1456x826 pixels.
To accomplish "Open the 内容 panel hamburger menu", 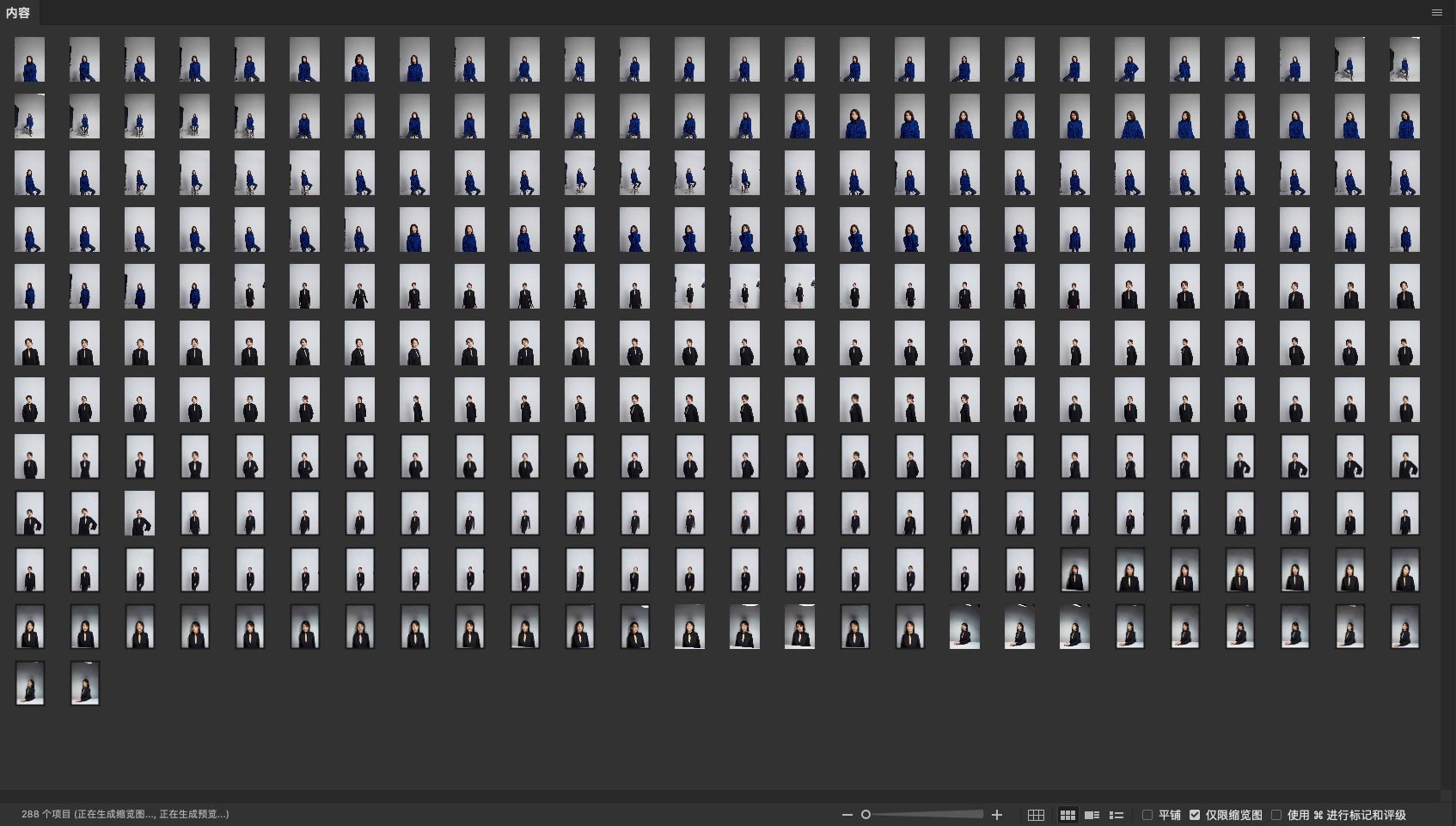I will pos(1436,13).
